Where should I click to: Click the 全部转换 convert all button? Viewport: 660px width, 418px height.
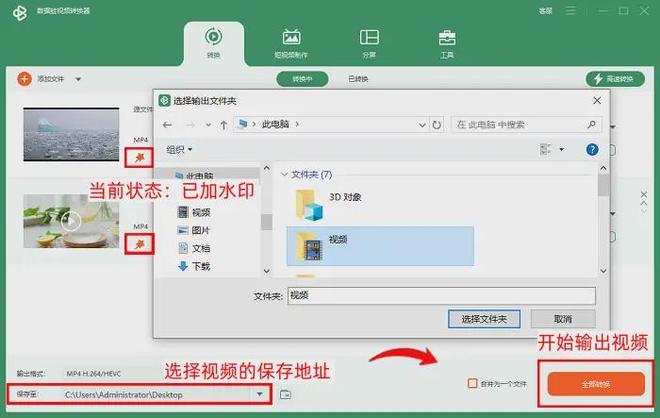[x=595, y=384]
